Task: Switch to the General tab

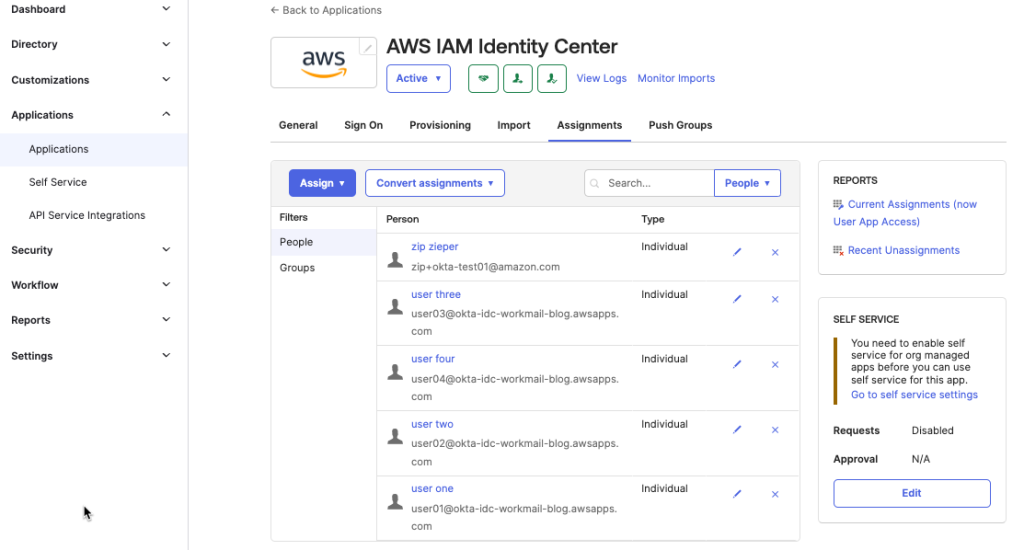Action: (x=298, y=125)
